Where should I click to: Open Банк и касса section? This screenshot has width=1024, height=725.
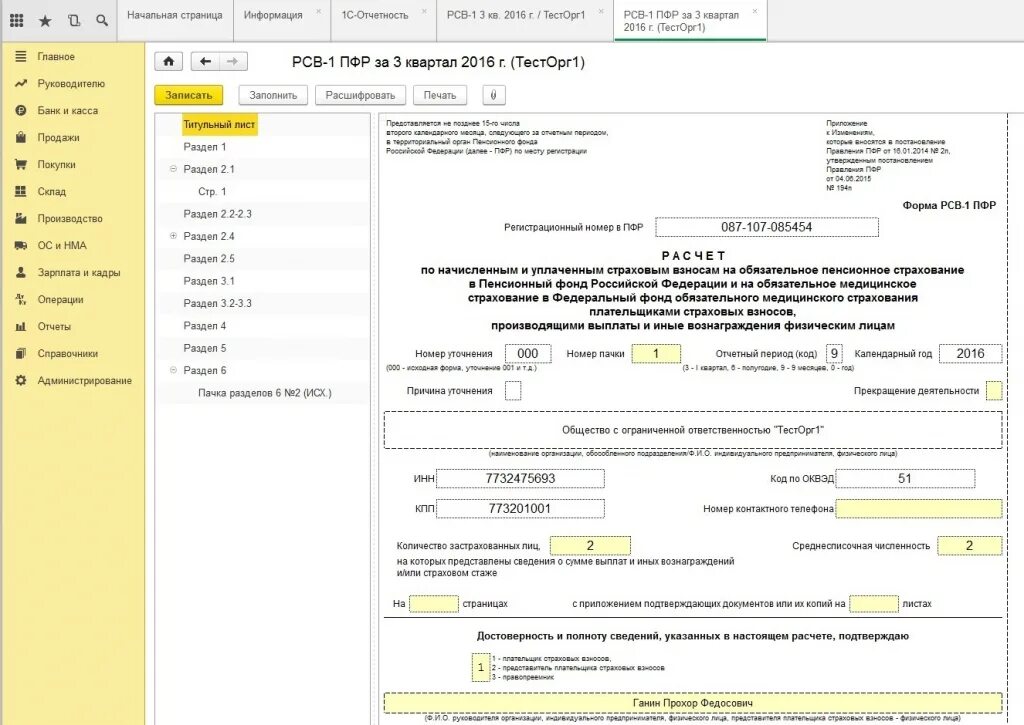point(67,110)
